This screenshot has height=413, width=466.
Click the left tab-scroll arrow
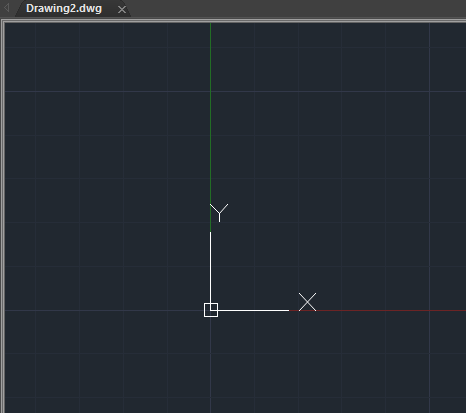coord(6,8)
